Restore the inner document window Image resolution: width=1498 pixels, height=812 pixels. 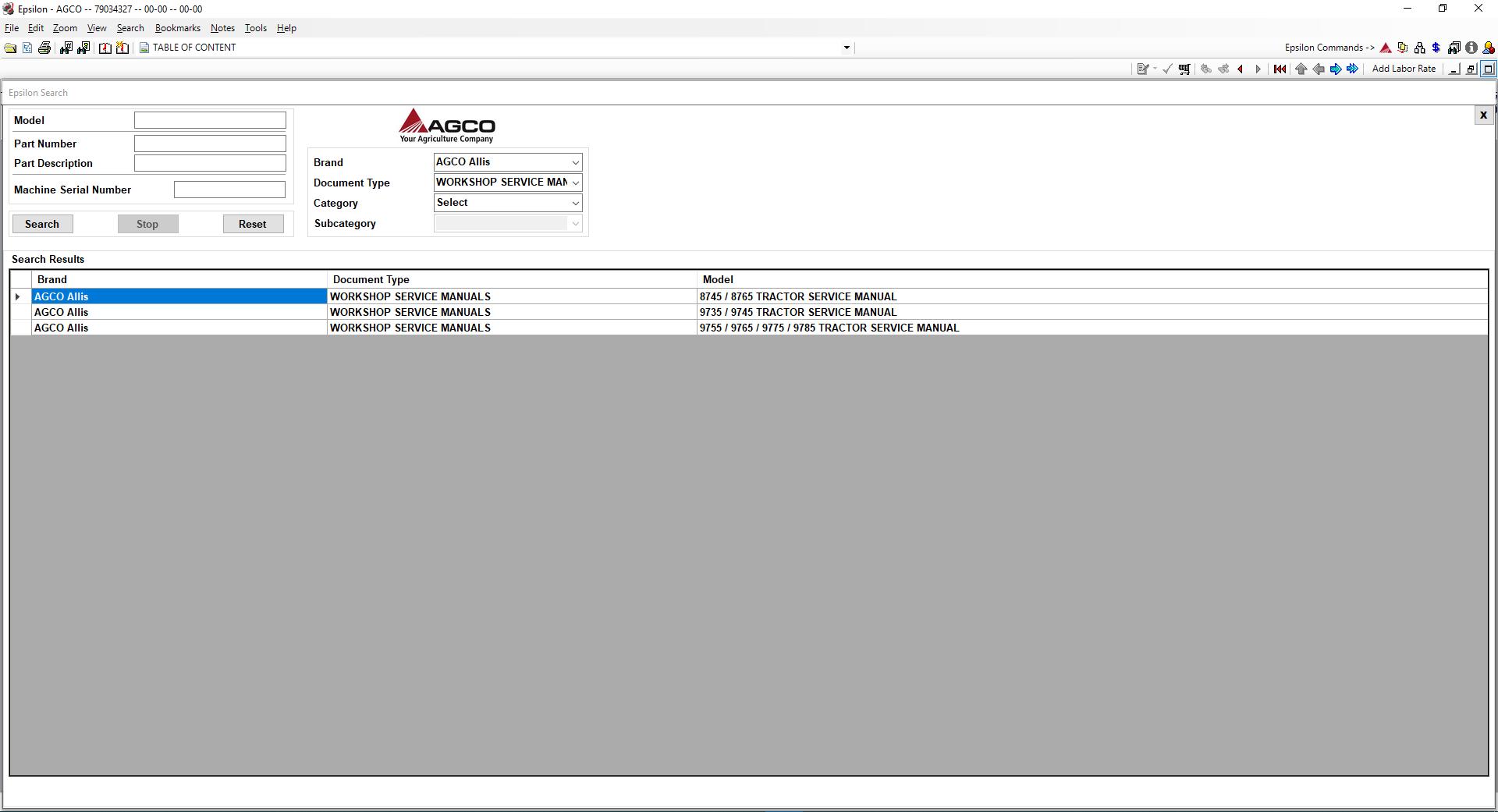click(x=1471, y=69)
